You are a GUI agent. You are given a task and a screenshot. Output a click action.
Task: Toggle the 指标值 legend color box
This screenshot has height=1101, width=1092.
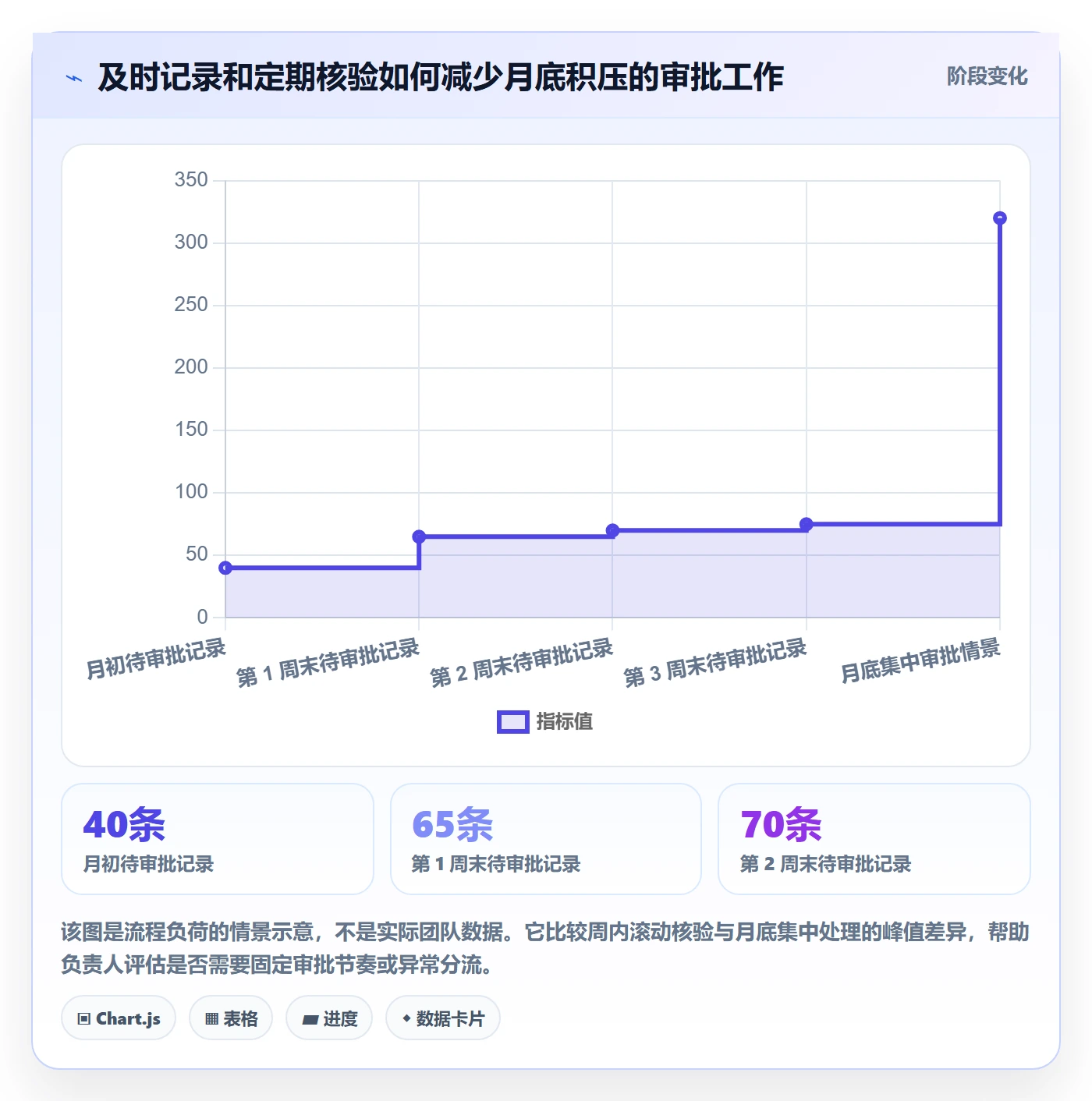click(513, 722)
